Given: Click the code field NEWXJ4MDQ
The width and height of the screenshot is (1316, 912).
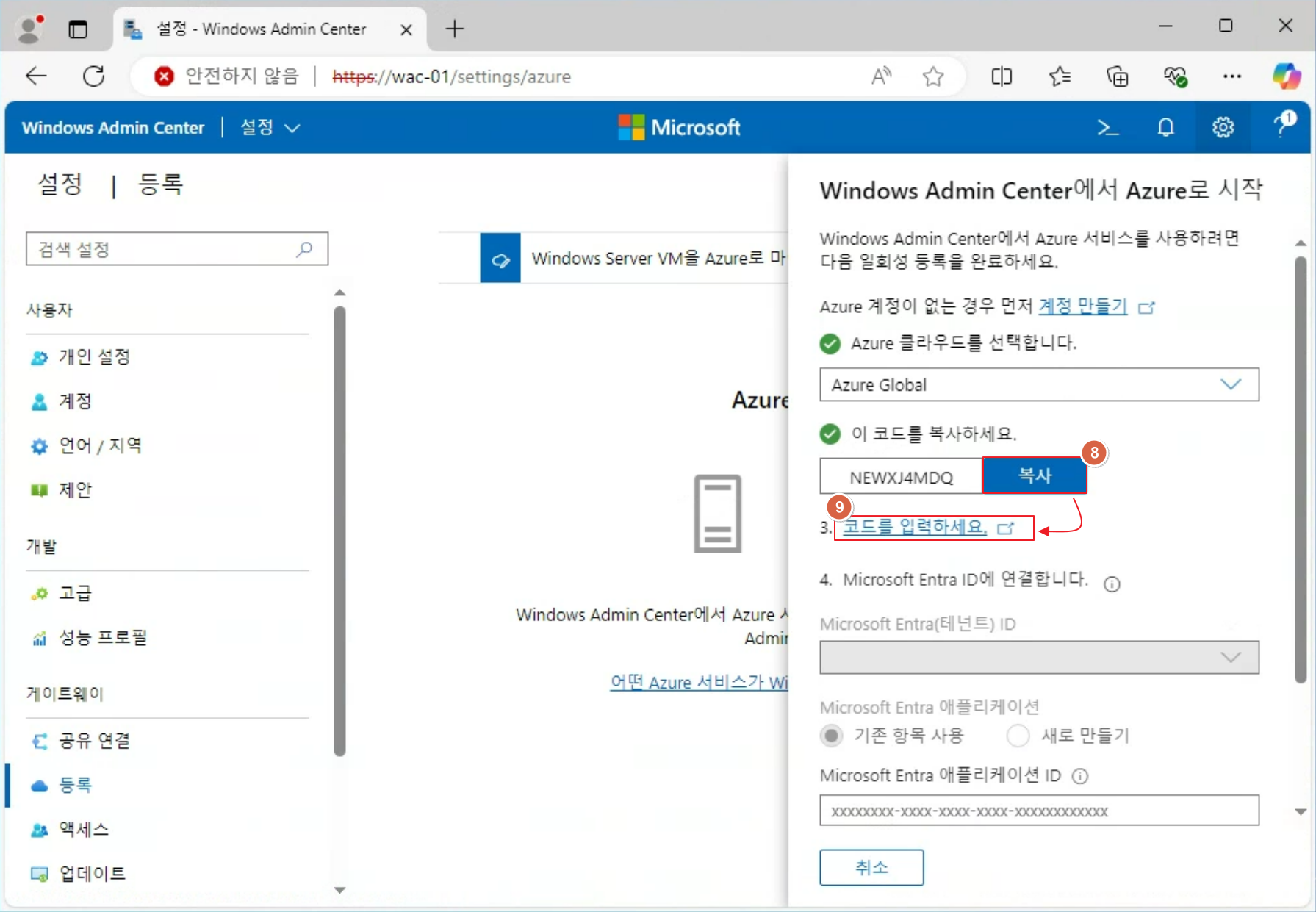Looking at the screenshot, I should pyautogui.click(x=901, y=477).
